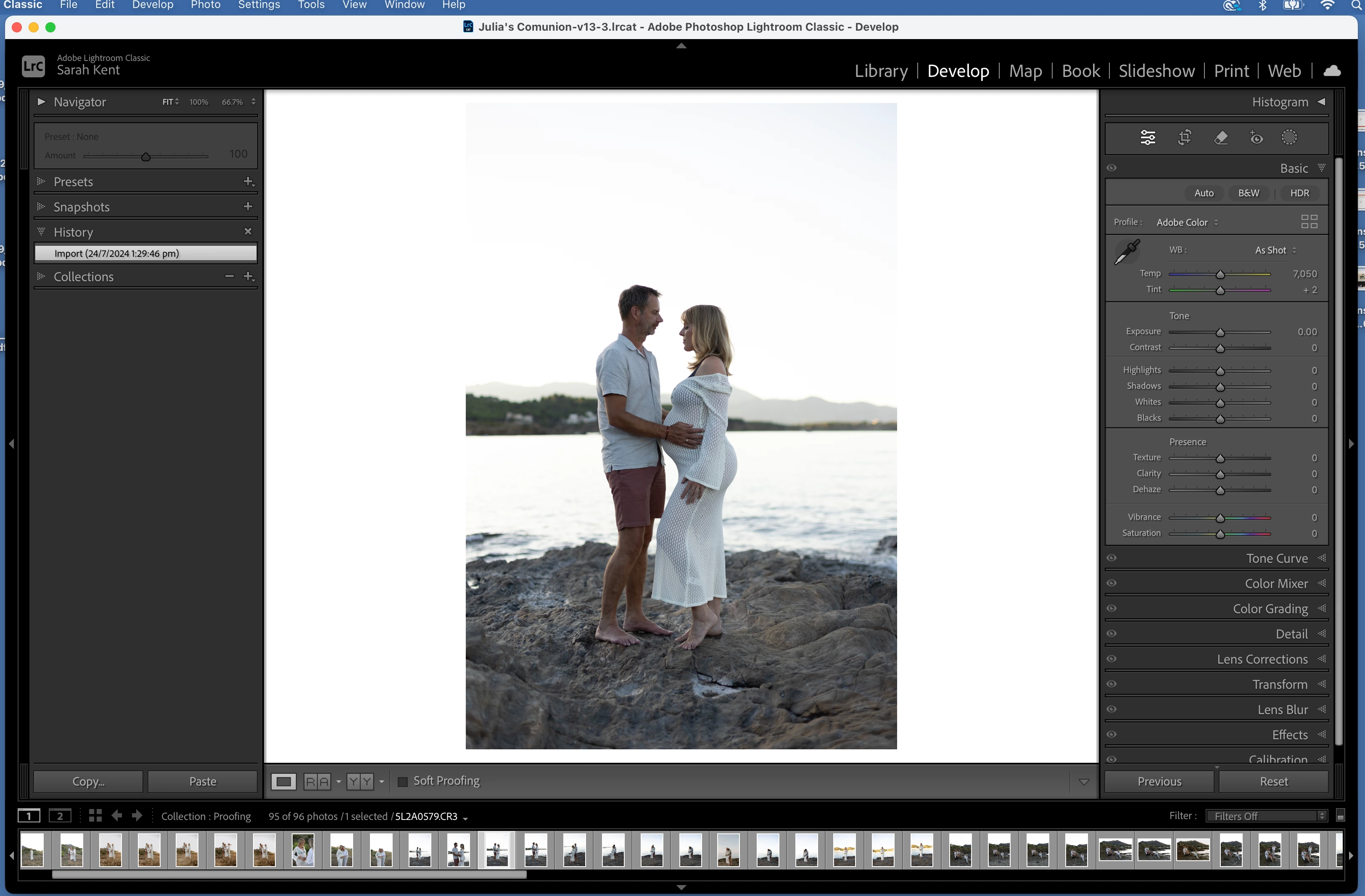Click the Exposure slider handle
Image resolution: width=1365 pixels, height=896 pixels.
coord(1220,332)
